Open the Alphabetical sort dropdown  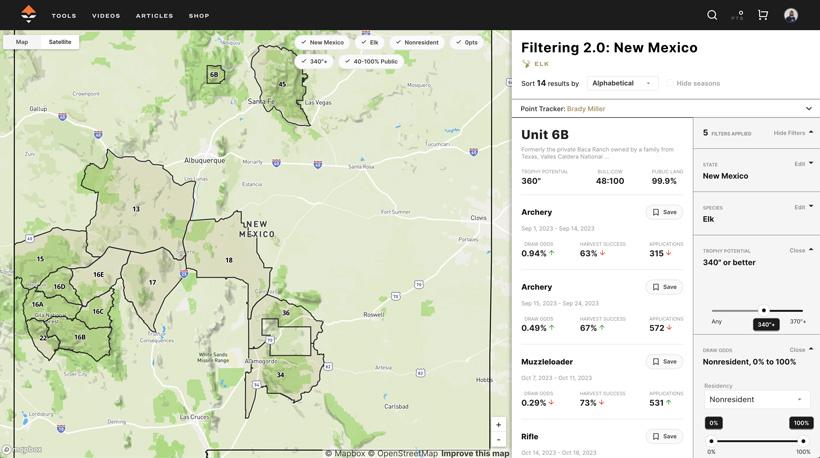(x=621, y=83)
